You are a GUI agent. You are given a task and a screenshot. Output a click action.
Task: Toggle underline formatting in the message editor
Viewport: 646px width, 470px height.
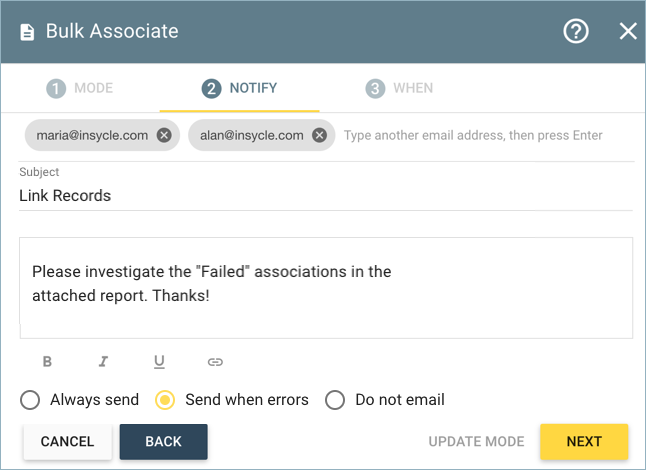click(x=159, y=362)
